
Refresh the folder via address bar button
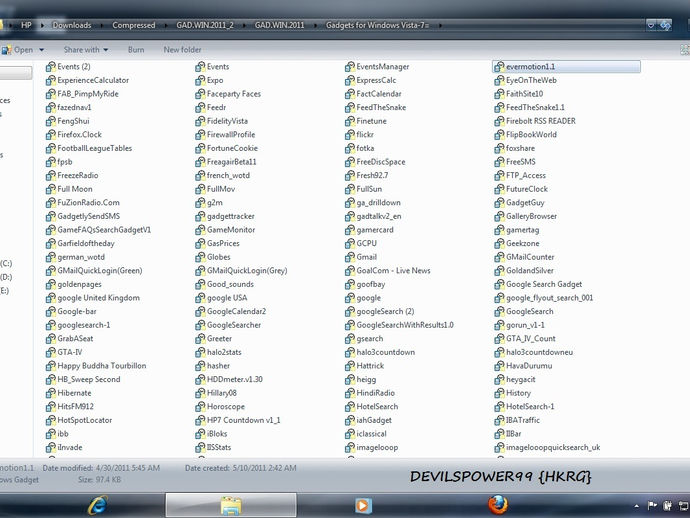pyautogui.click(x=665, y=26)
